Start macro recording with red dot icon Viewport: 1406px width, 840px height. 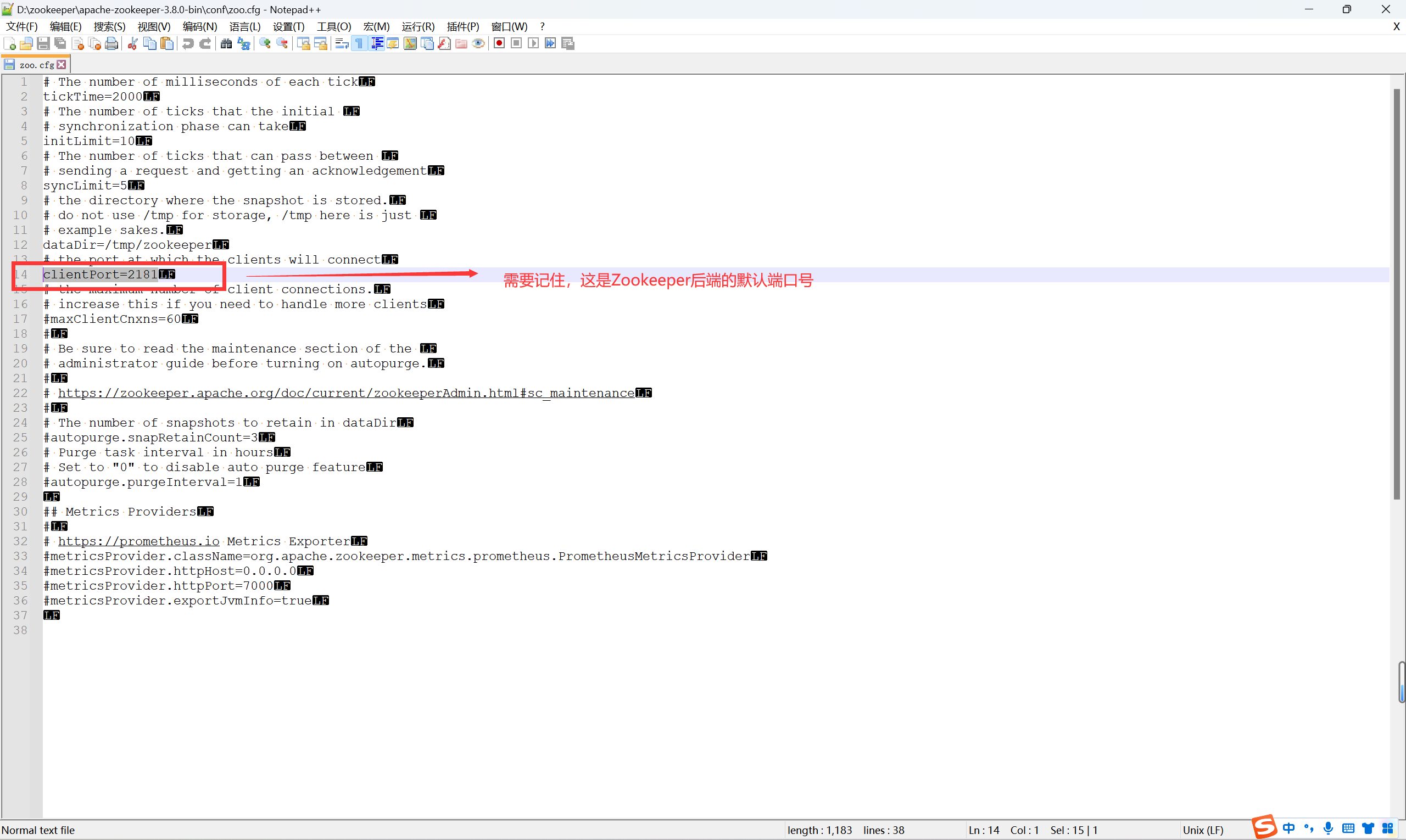tap(499, 43)
